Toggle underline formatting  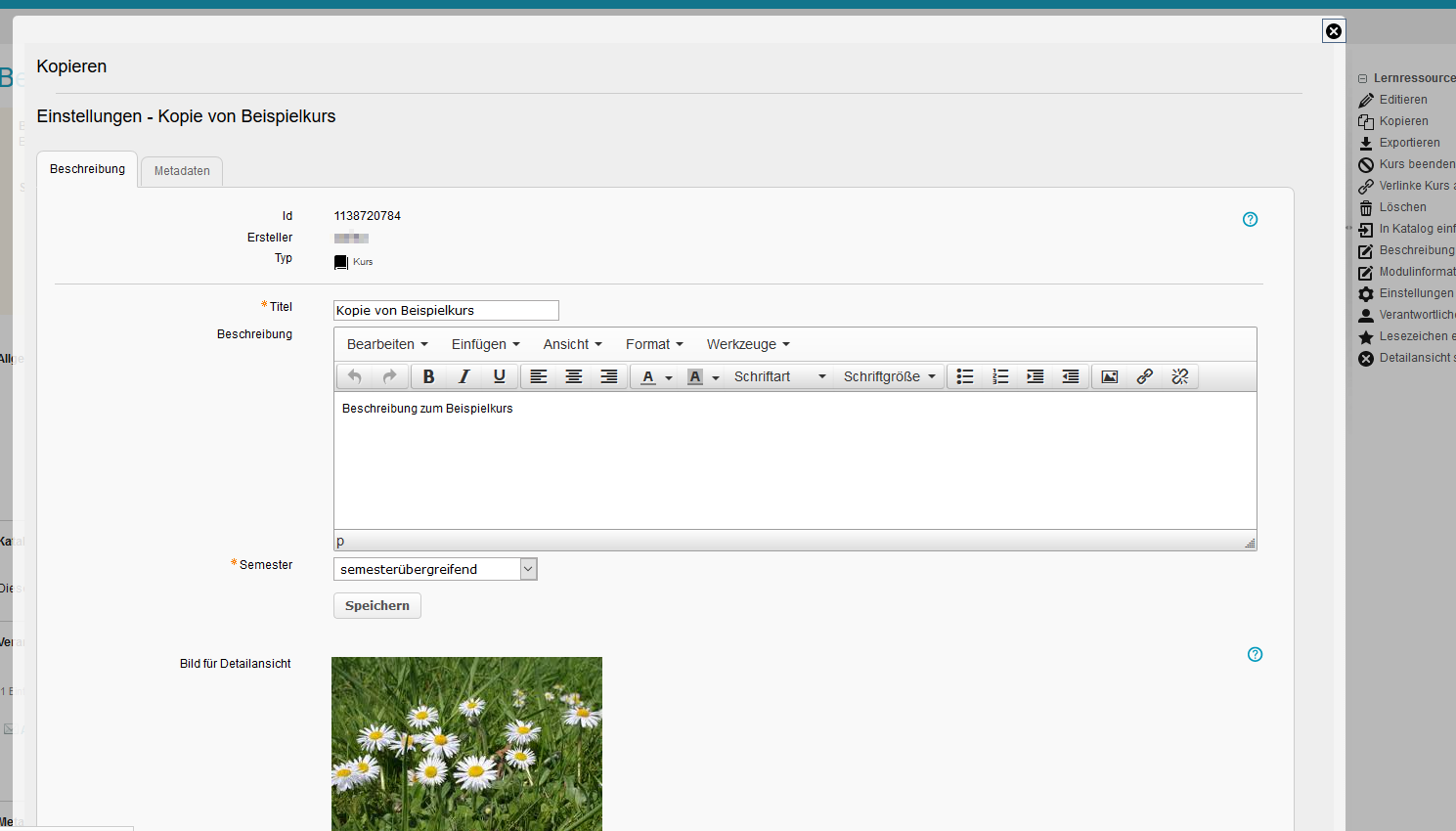tap(500, 376)
